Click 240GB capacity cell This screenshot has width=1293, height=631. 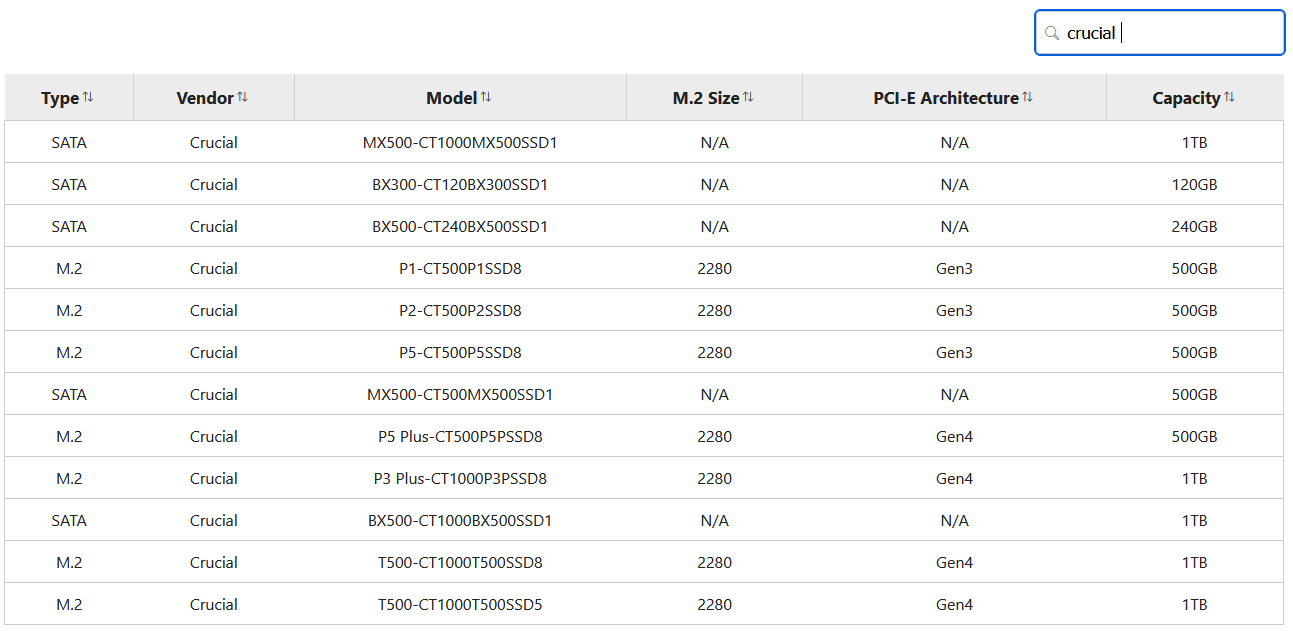coord(1194,227)
